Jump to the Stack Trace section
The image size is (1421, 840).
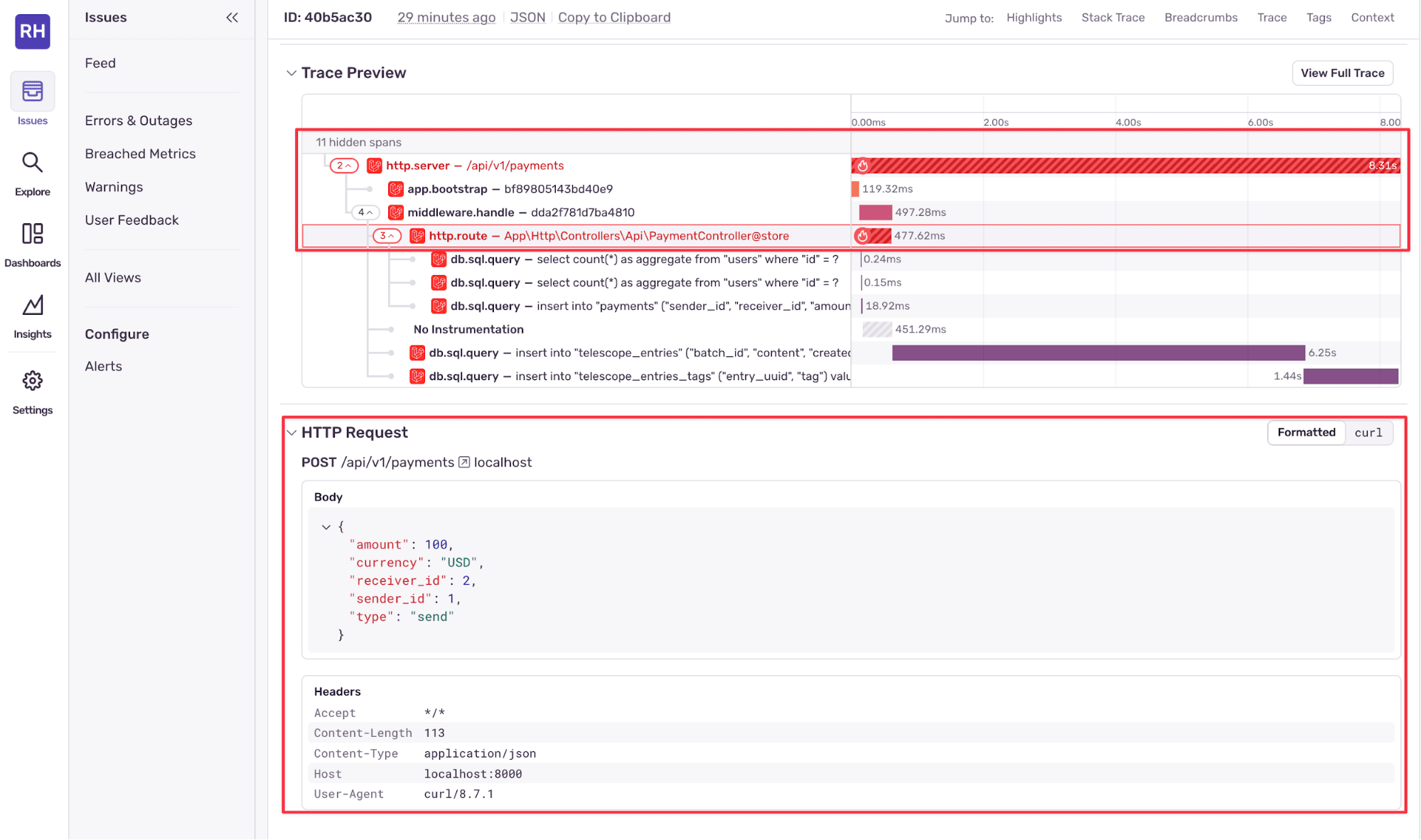1112,18
